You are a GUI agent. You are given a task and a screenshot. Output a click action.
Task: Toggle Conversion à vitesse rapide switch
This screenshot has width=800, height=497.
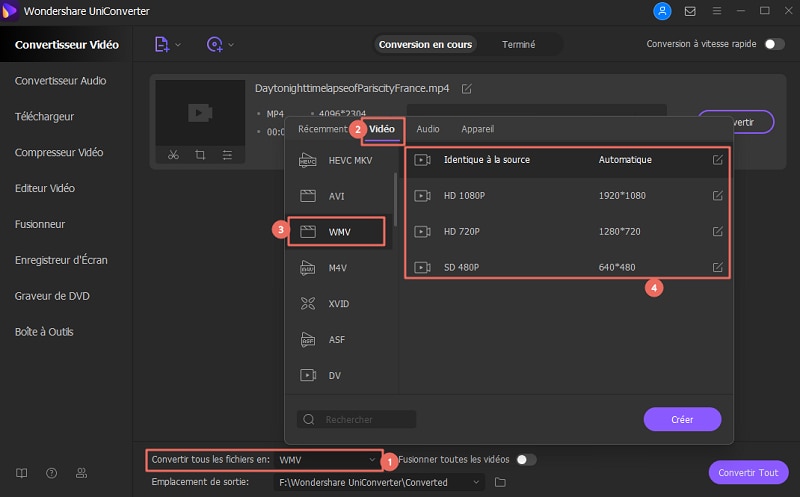coord(774,44)
